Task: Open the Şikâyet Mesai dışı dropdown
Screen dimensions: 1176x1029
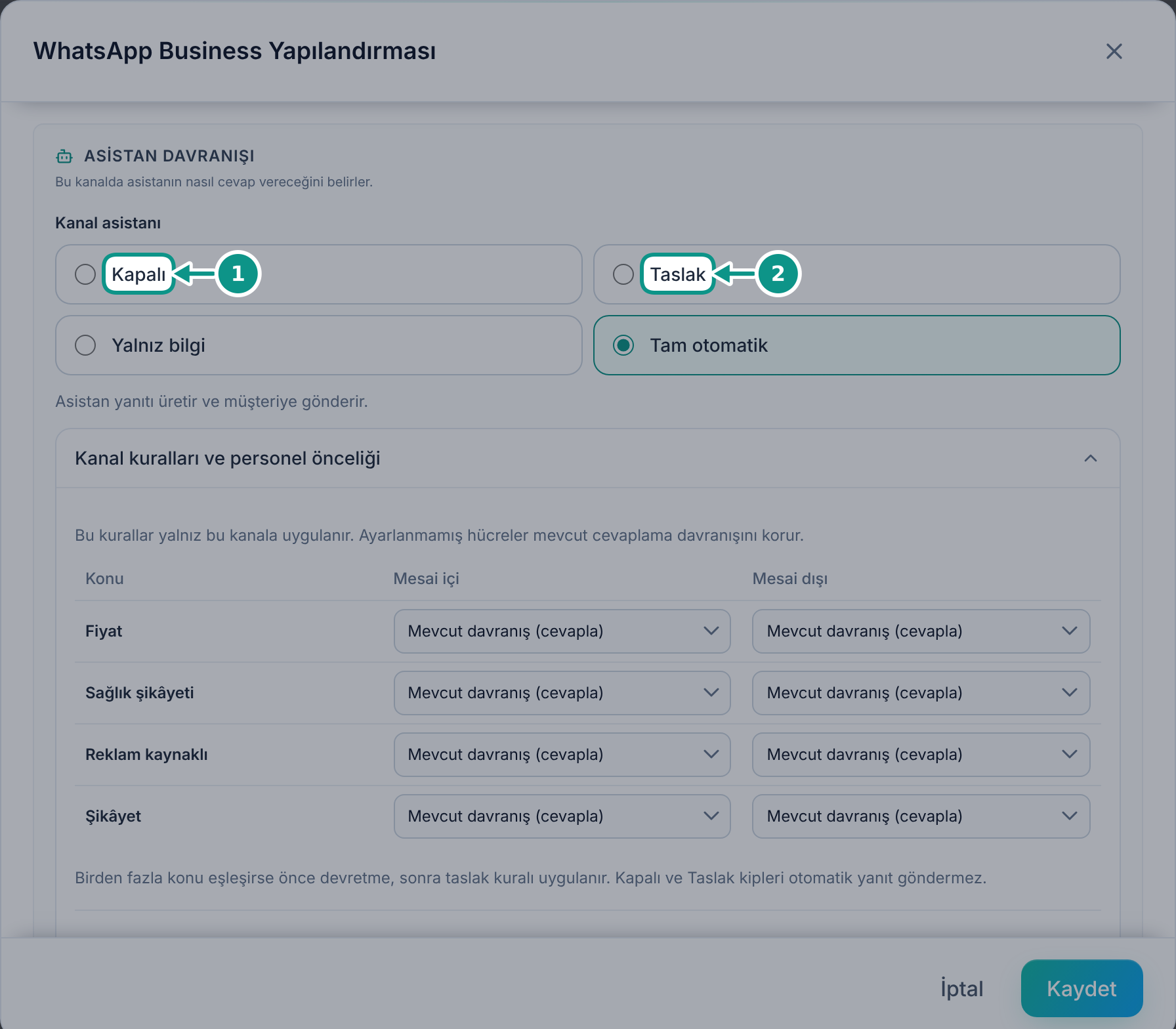Action: [921, 816]
